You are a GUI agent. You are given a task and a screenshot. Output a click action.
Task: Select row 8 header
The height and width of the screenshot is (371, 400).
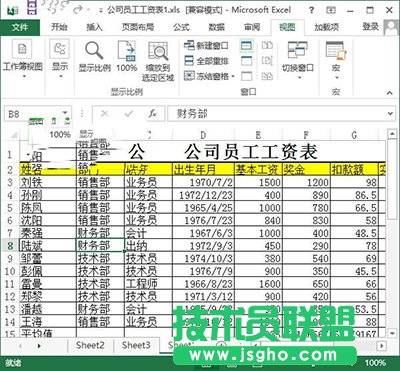(x=10, y=246)
